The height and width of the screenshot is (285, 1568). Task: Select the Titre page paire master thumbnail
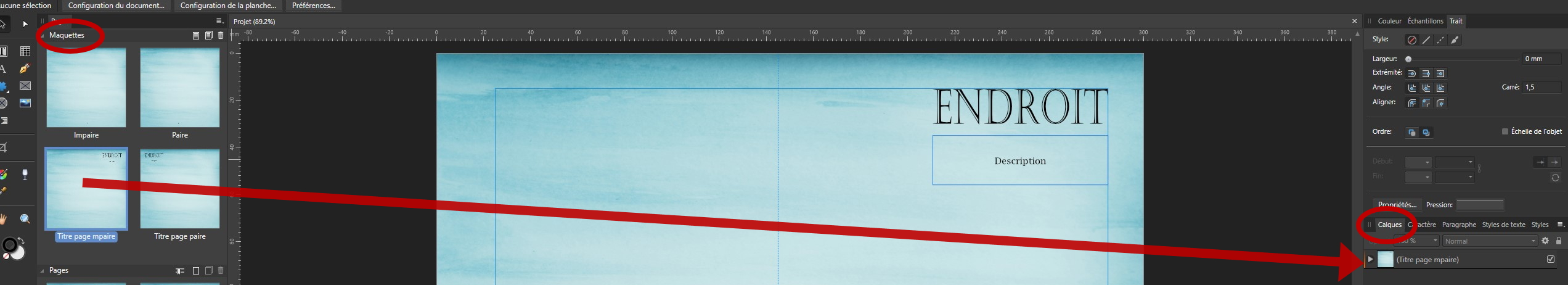click(180, 189)
